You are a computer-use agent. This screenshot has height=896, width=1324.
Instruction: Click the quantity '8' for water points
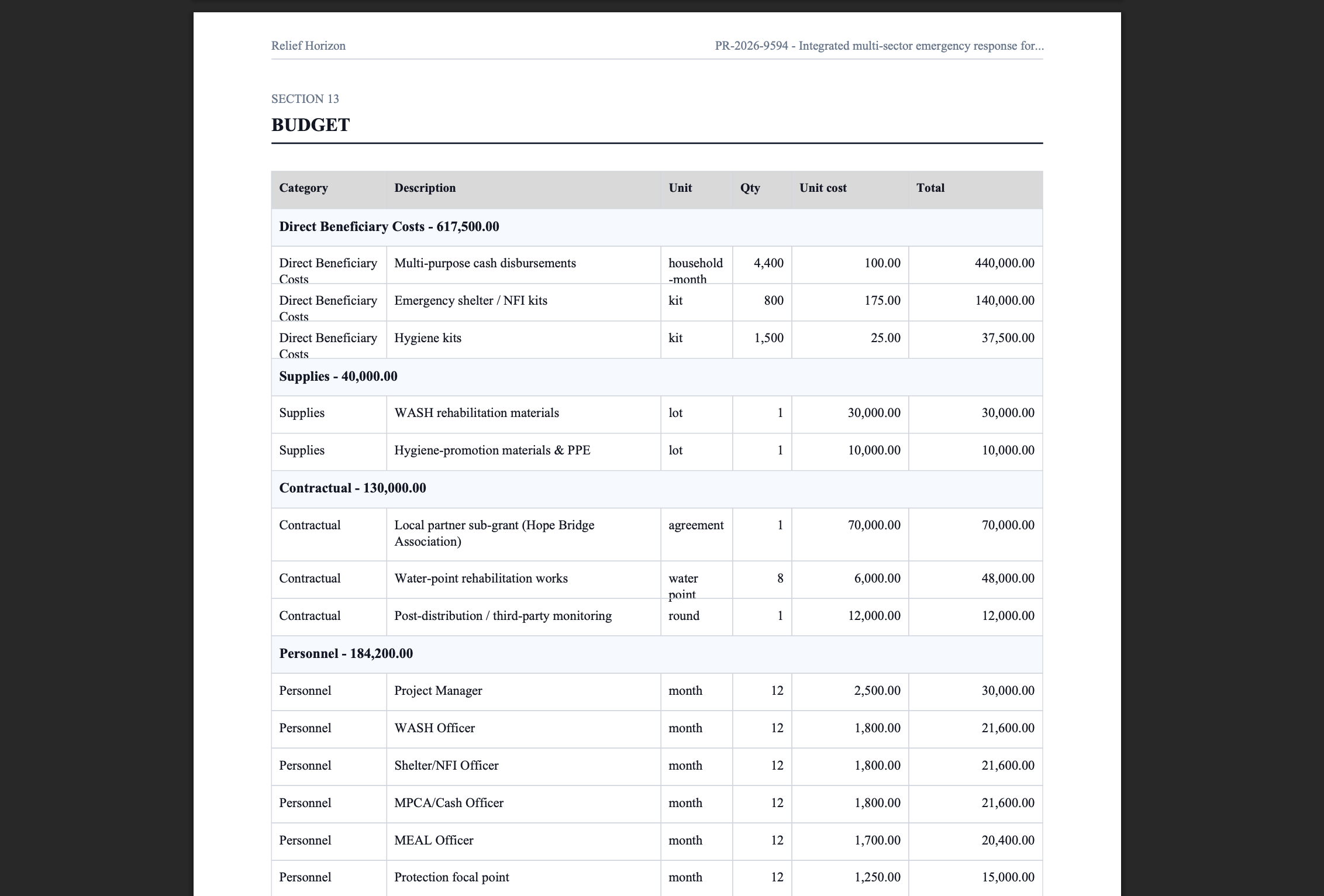tap(780, 578)
